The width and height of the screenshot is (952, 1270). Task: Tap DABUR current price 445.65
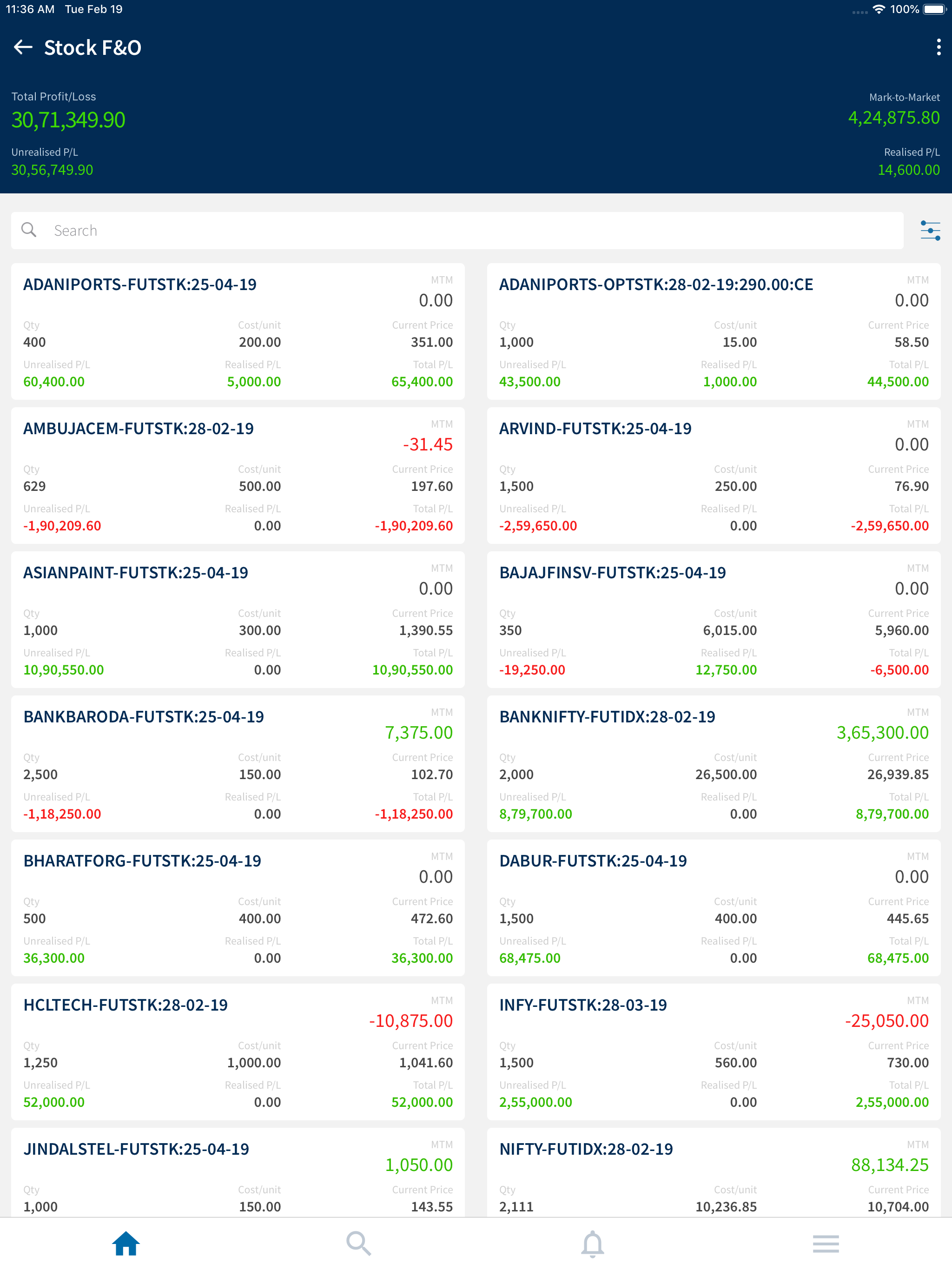907,919
